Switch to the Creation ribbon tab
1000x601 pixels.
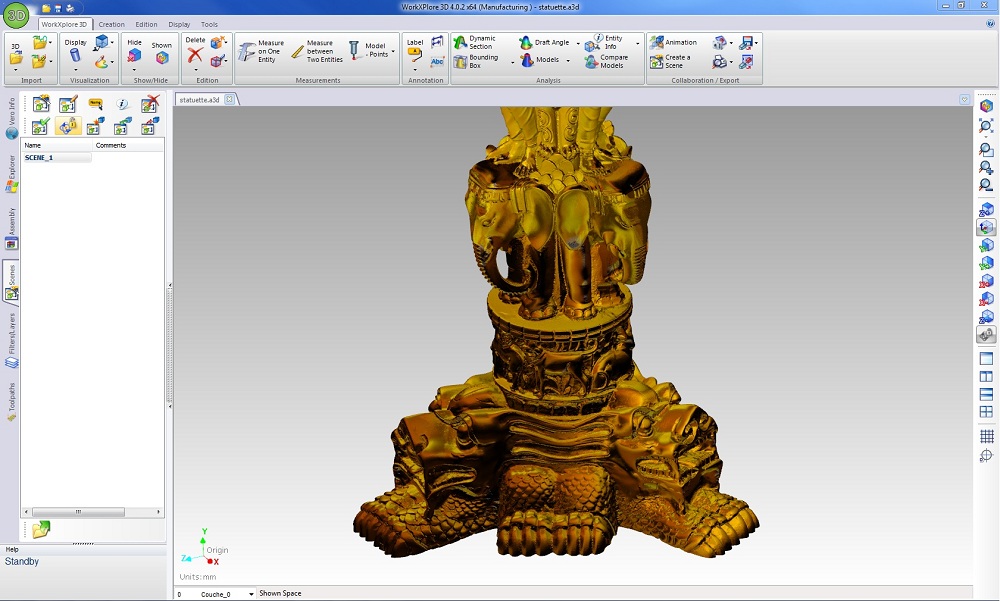pyautogui.click(x=111, y=24)
